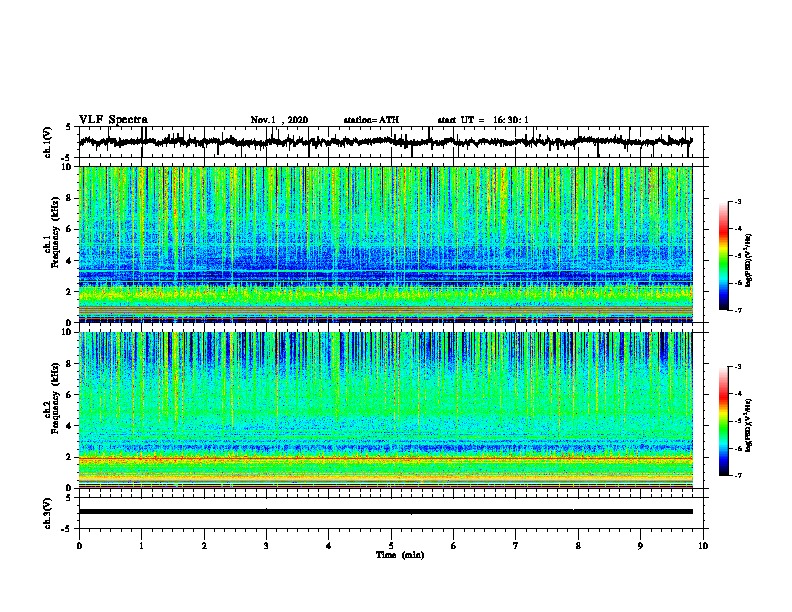Viewport: 792px width, 612px height.
Task: Click time axis tick label "10"
Action: [x=703, y=546]
